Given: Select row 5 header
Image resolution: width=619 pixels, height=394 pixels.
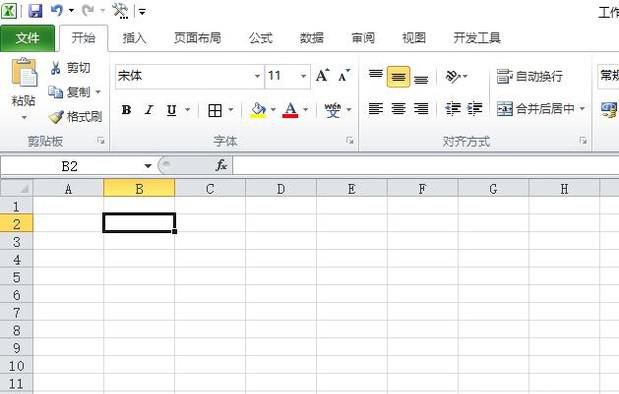Looking at the screenshot, I should point(16,277).
